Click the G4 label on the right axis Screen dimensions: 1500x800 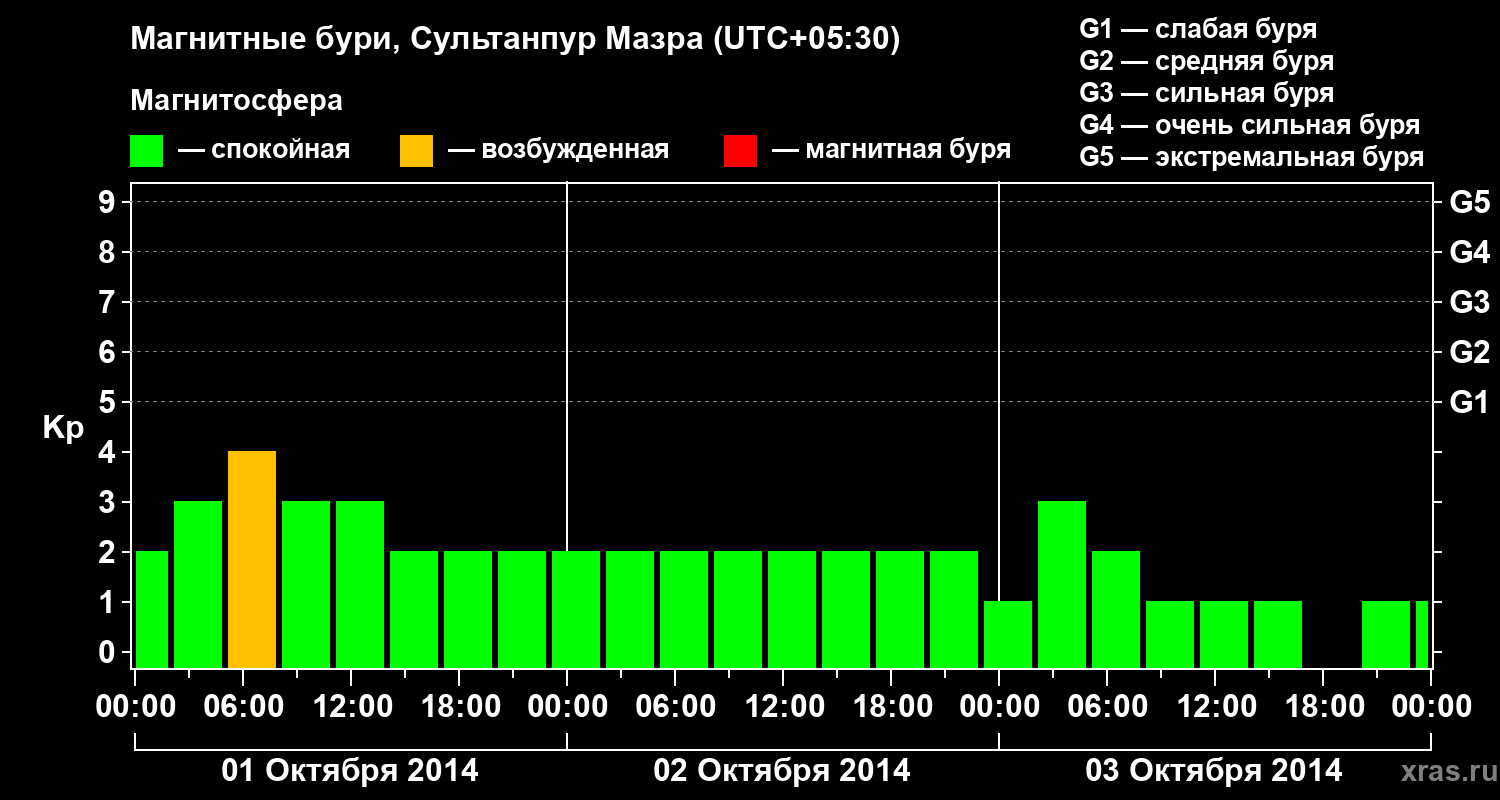tap(1469, 253)
